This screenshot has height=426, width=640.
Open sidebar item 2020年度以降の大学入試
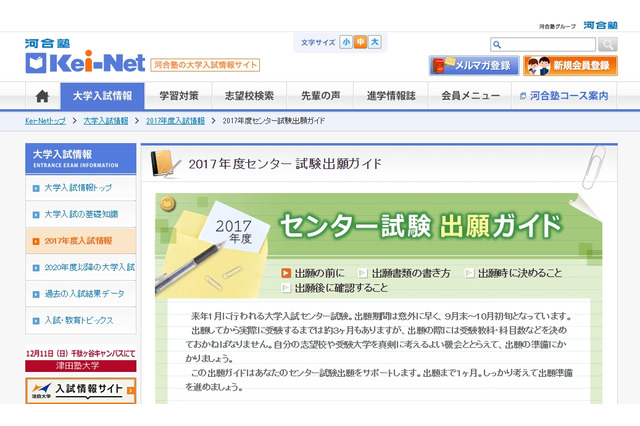[x=81, y=268]
